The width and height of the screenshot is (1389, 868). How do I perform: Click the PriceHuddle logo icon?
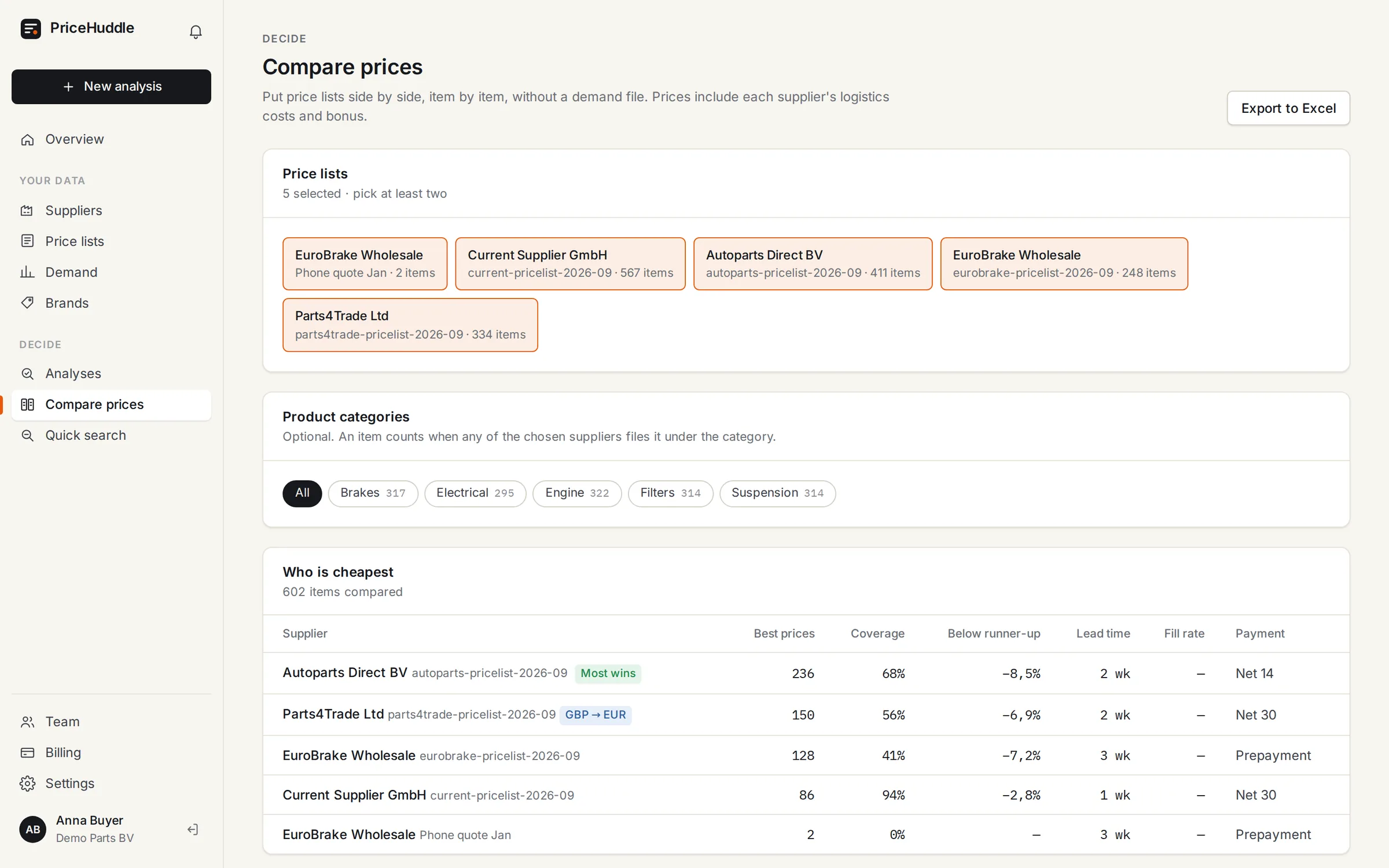pyautogui.click(x=31, y=28)
